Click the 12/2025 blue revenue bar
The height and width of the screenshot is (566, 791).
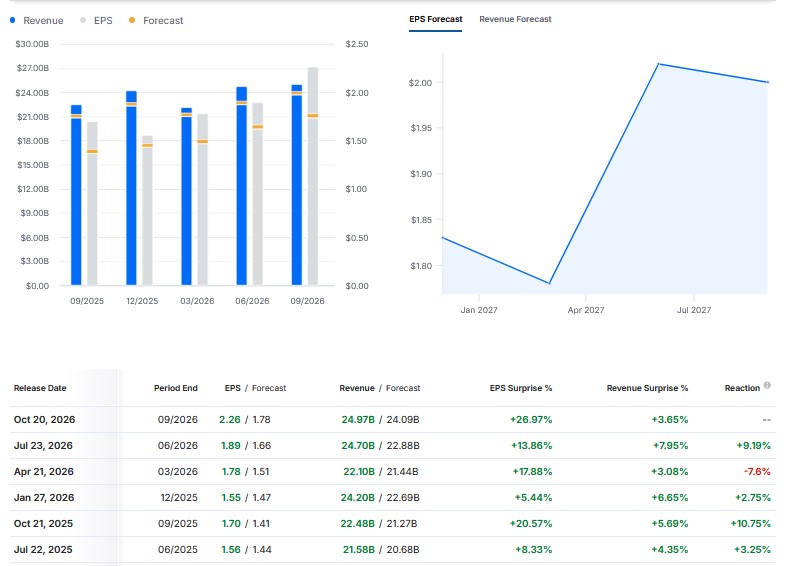(x=131, y=188)
